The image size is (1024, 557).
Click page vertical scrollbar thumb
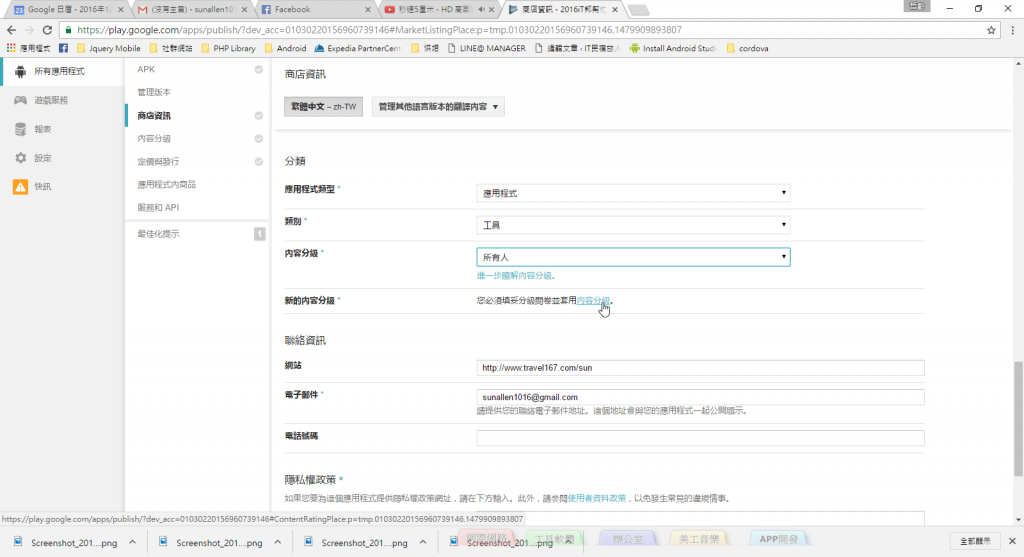point(1018,419)
